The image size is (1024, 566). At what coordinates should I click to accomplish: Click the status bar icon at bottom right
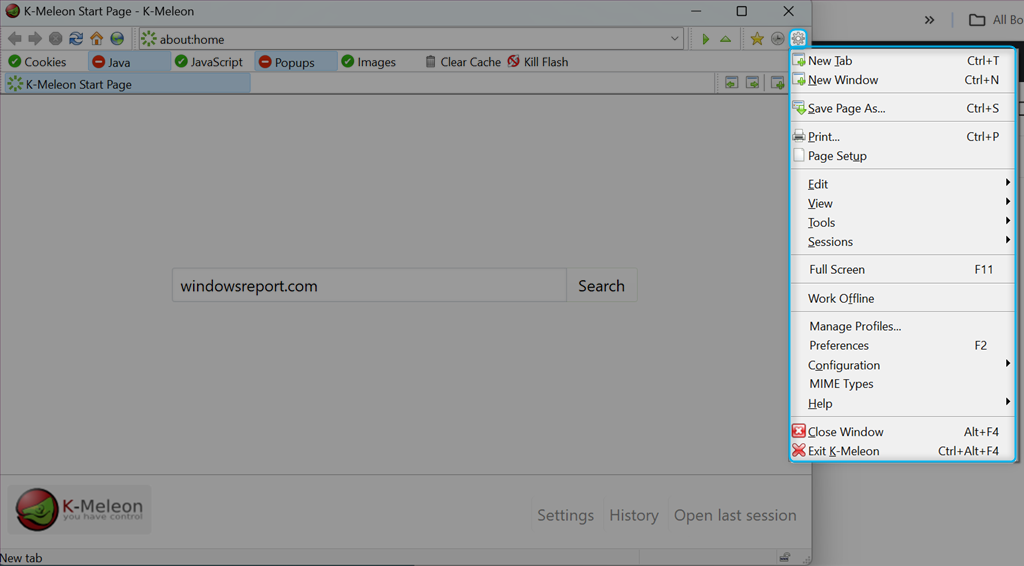785,558
